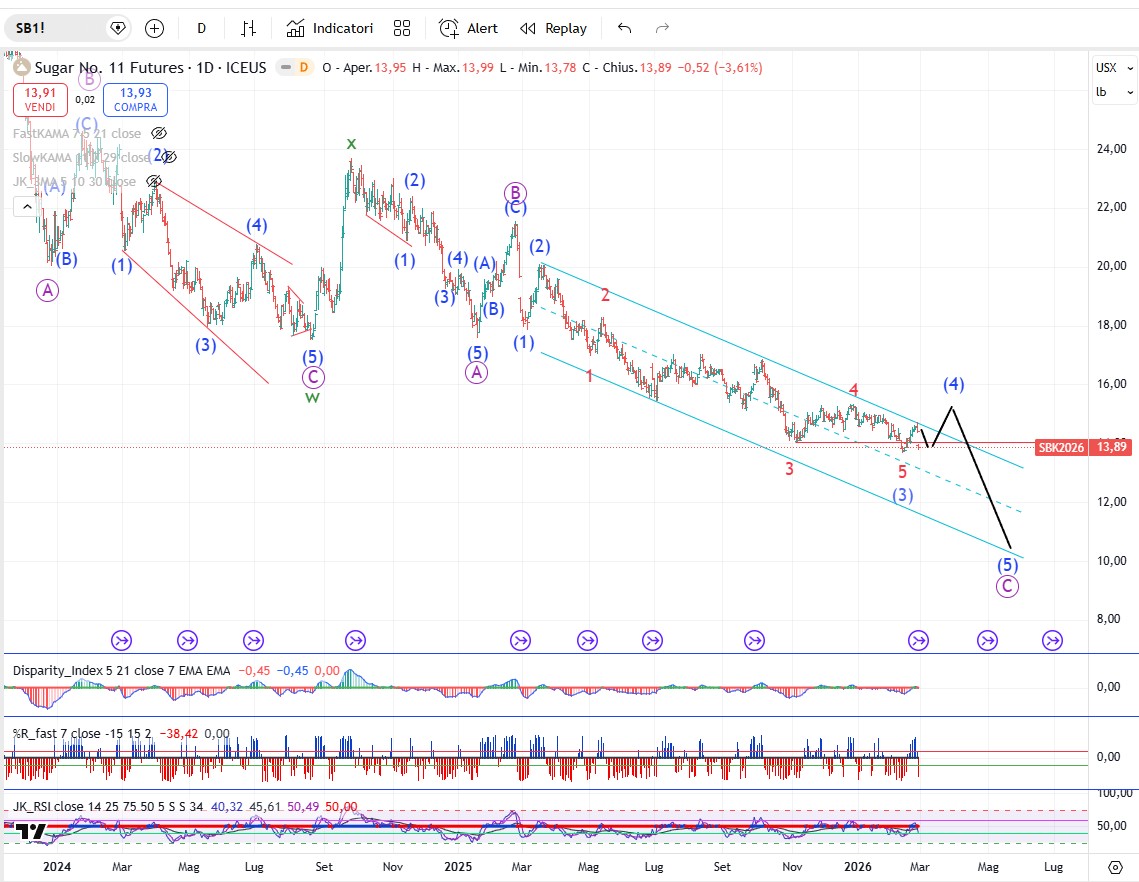Open the compare or add symbol button
The height and width of the screenshot is (882, 1139).
(154, 28)
